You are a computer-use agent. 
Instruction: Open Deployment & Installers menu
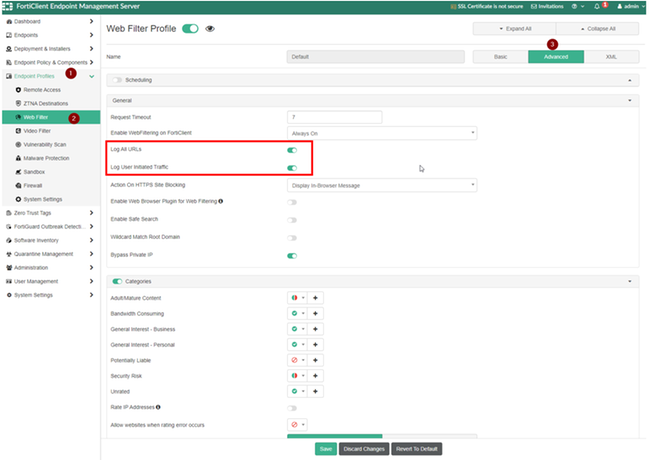pyautogui.click(x=50, y=48)
